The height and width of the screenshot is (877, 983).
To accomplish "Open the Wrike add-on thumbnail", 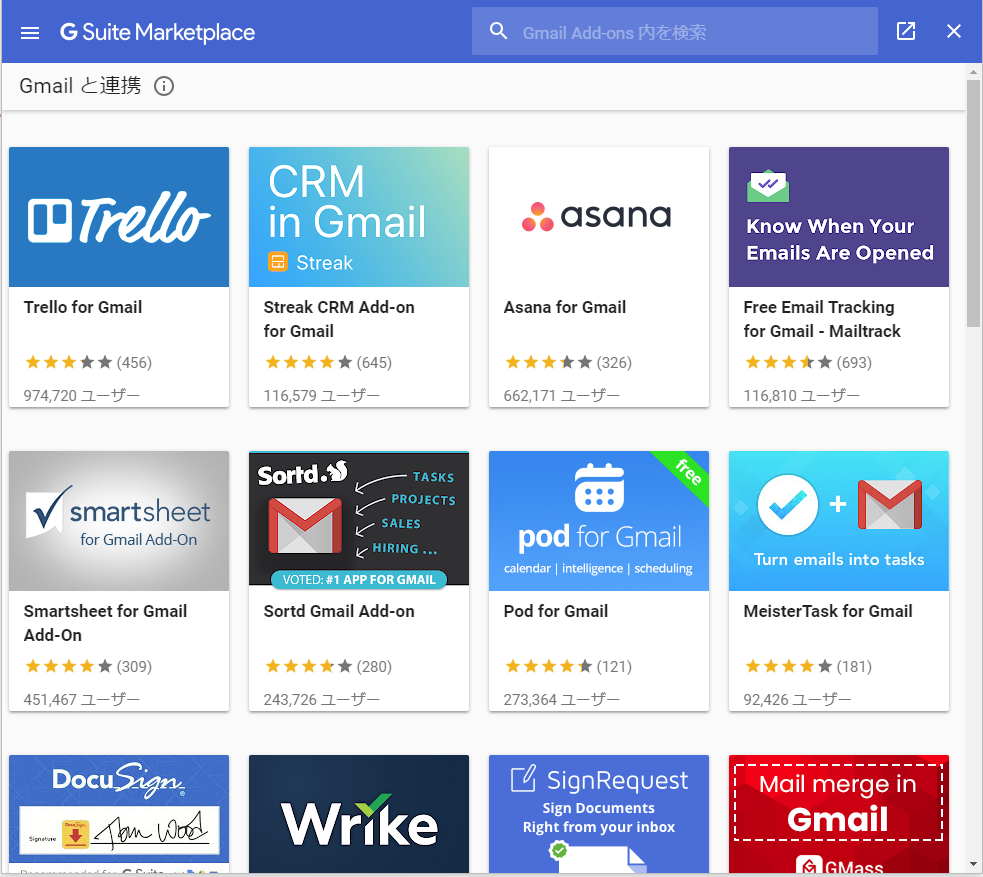I will (x=359, y=814).
